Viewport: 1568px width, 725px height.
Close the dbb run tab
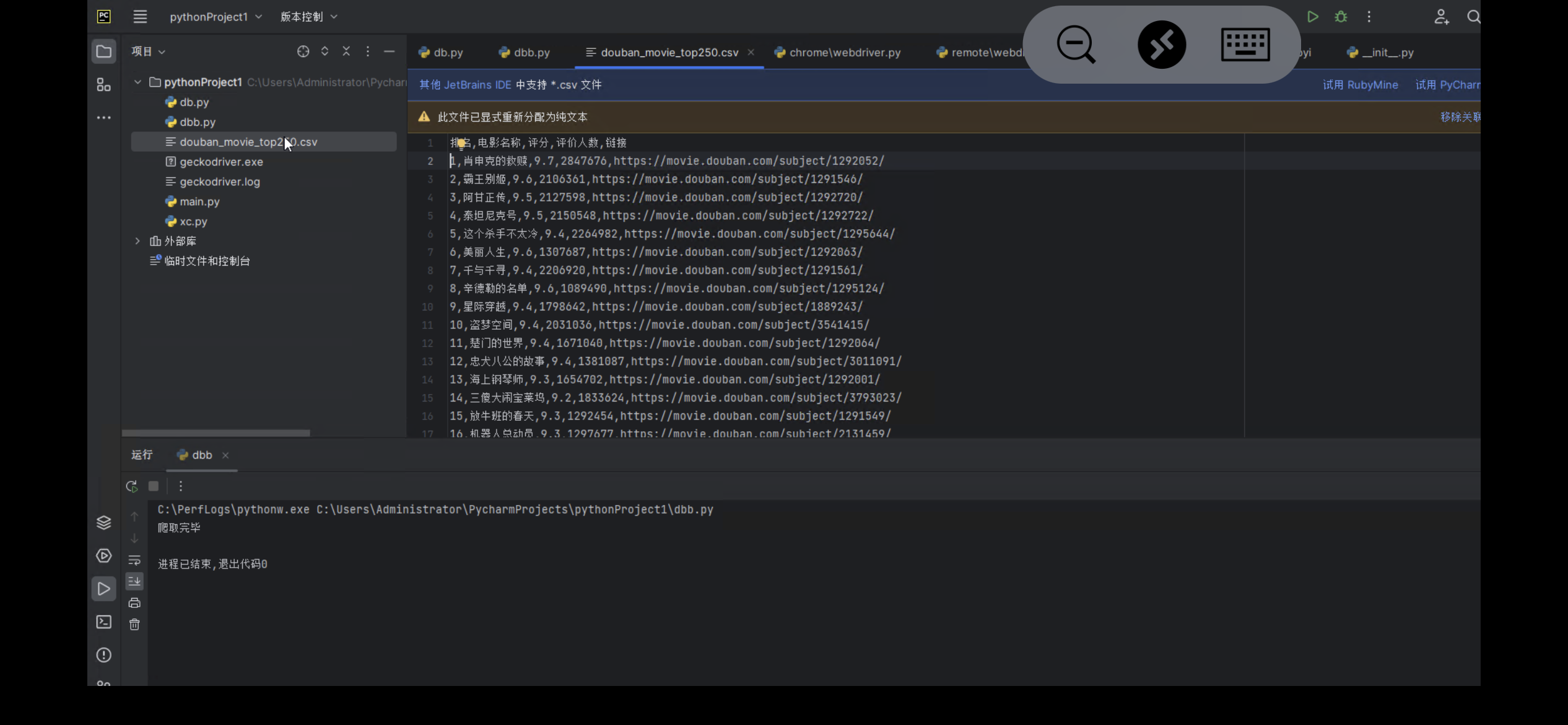click(225, 455)
